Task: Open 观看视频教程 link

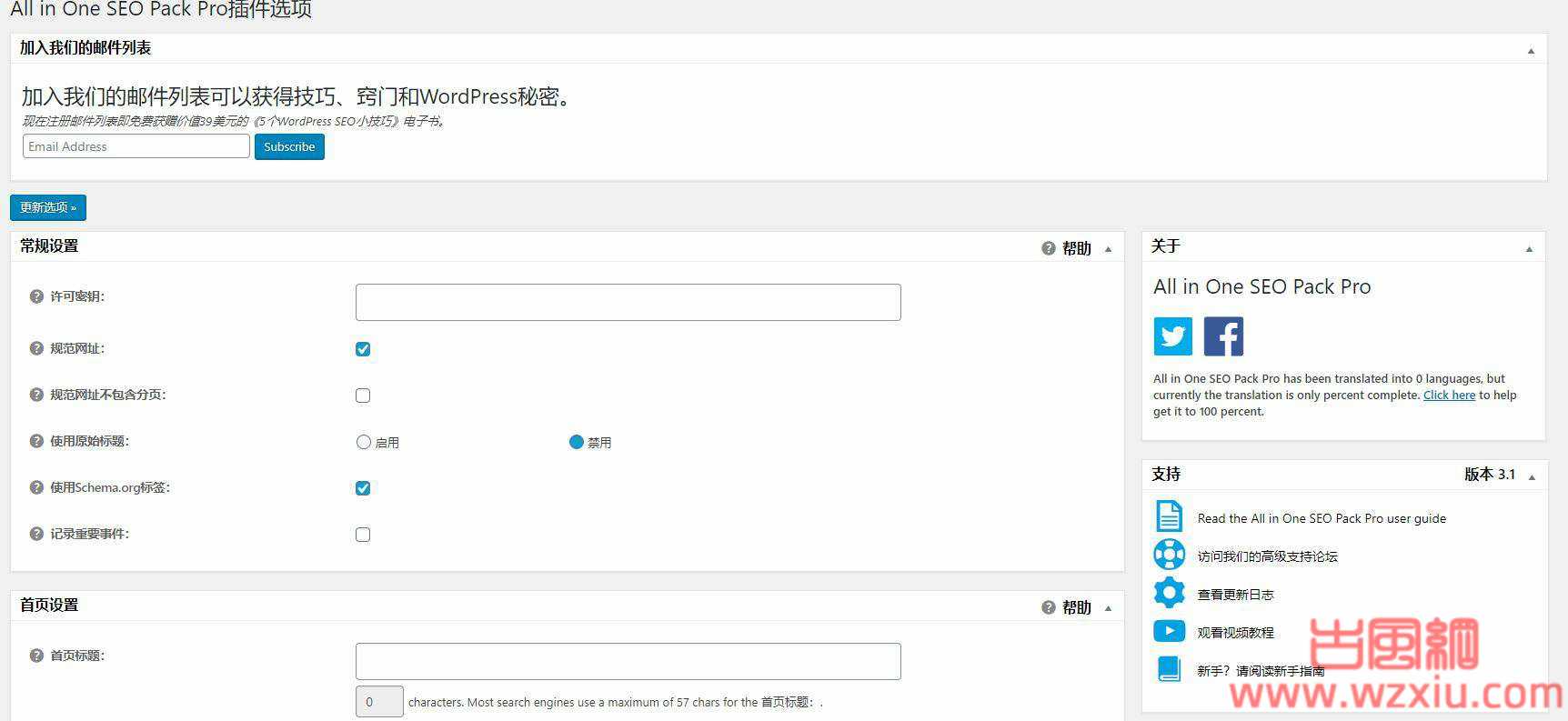Action: (x=1235, y=633)
